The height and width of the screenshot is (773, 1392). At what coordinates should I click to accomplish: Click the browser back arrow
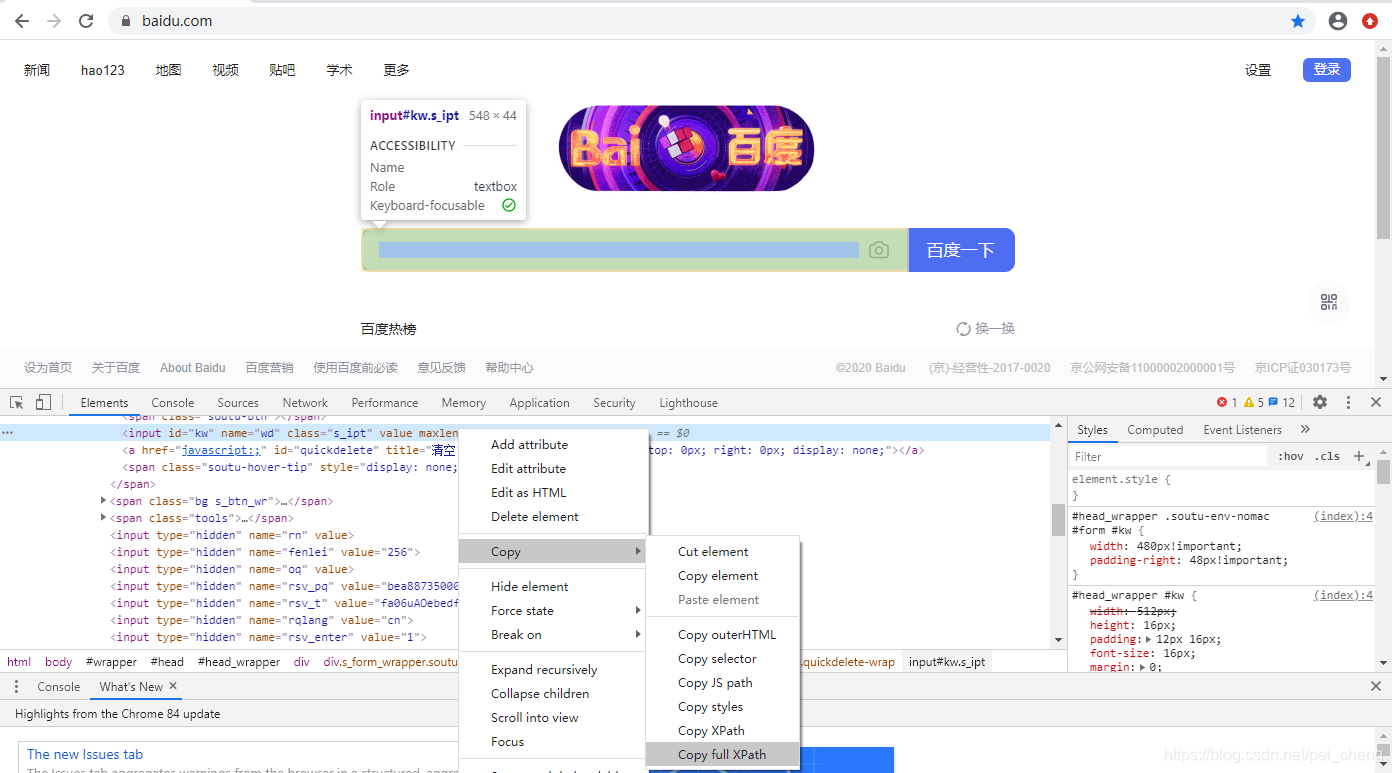coord(21,21)
